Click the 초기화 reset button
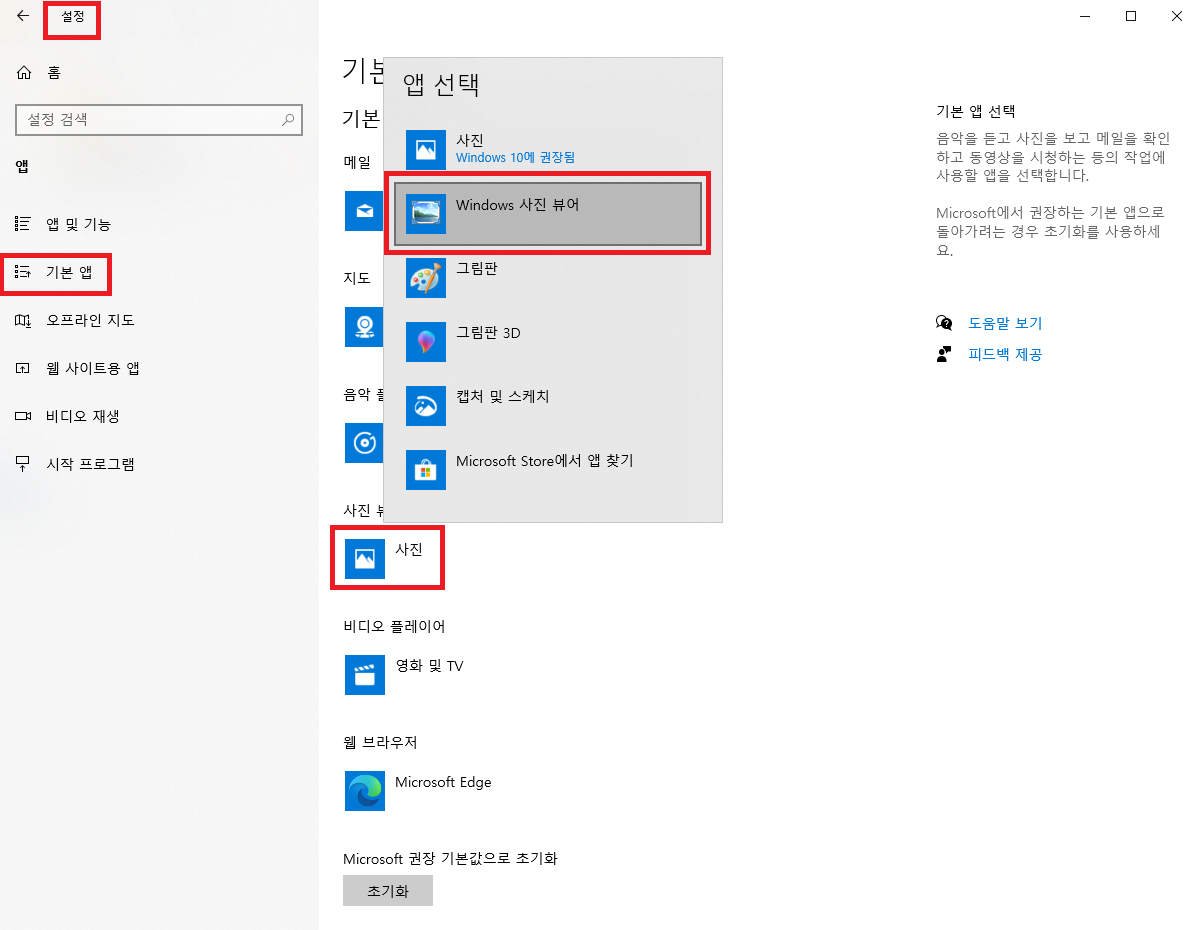Image resolution: width=1196 pixels, height=930 pixels. (x=387, y=891)
